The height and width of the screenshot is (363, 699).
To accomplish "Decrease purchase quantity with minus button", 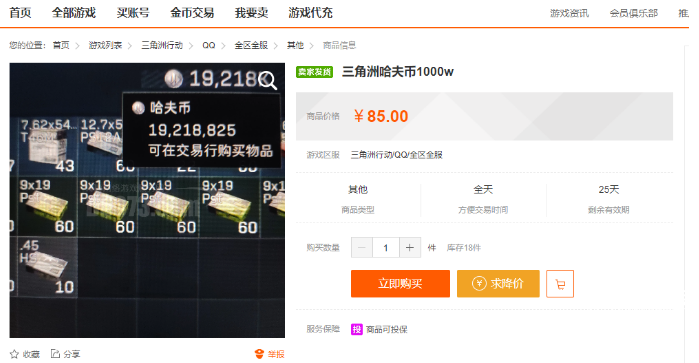I will pyautogui.click(x=362, y=248).
